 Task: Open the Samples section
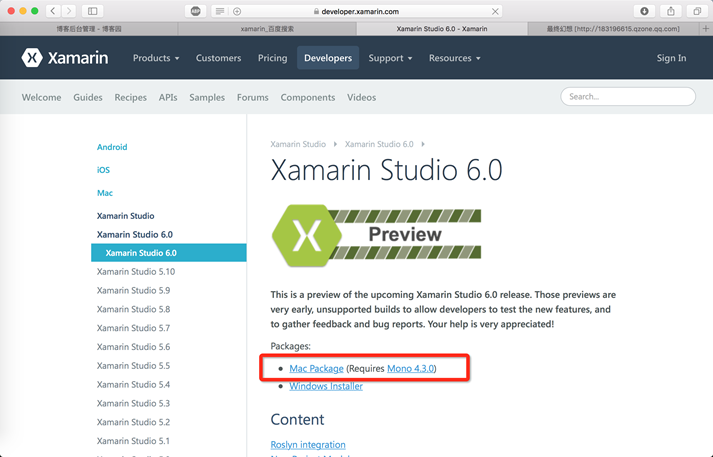[x=207, y=97]
